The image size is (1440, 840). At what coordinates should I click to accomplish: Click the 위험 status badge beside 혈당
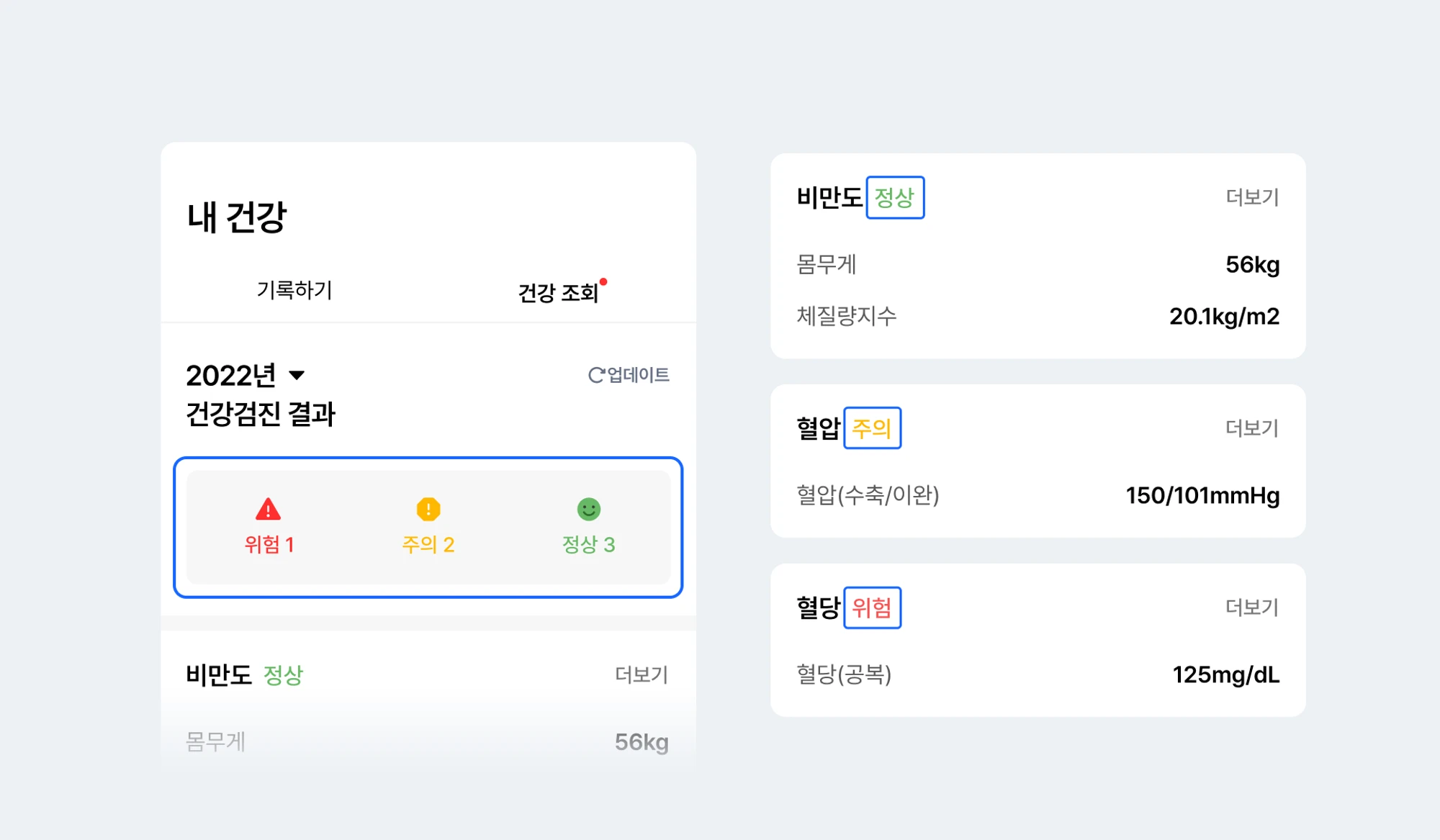pos(872,608)
